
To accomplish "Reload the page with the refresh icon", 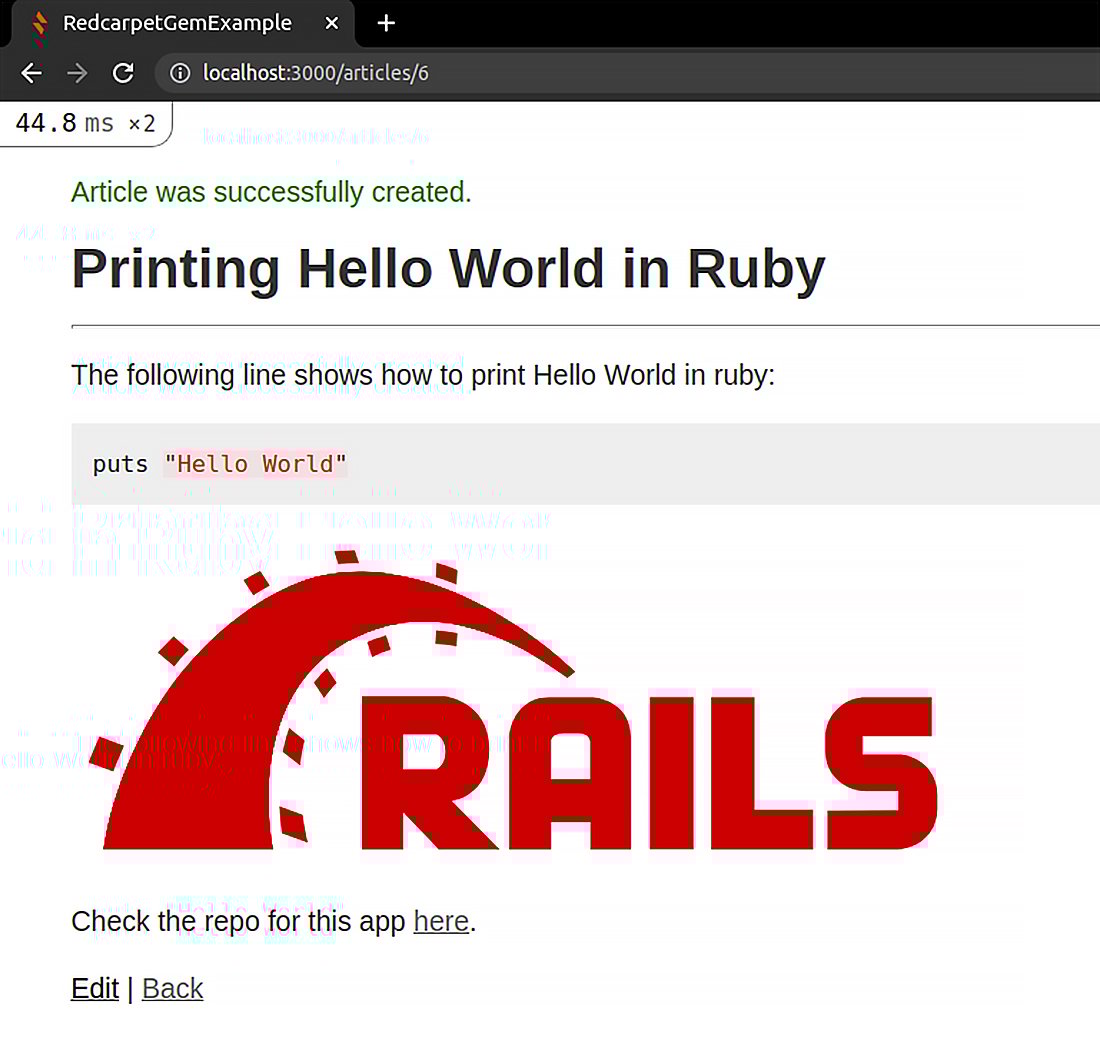I will [123, 73].
